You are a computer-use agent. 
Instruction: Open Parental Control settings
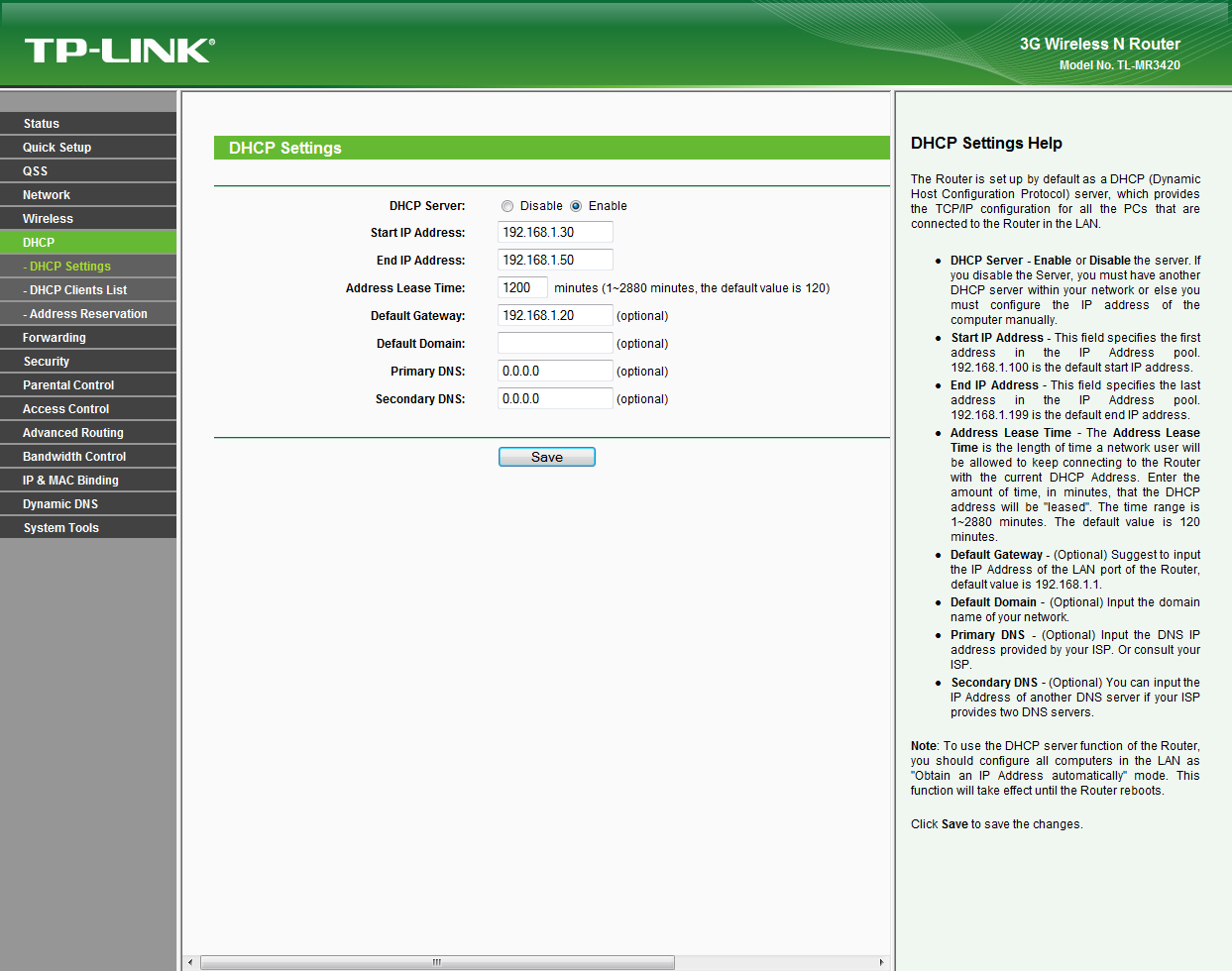click(88, 385)
